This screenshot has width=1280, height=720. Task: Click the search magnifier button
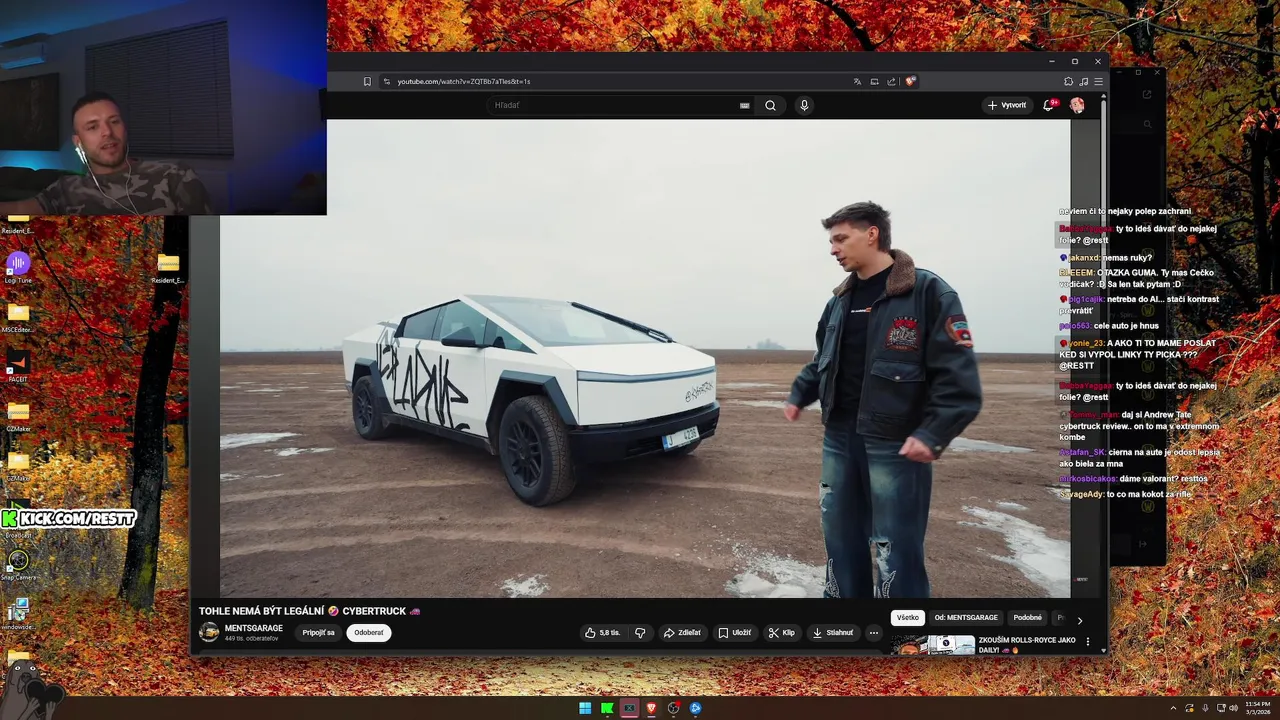coord(770,105)
